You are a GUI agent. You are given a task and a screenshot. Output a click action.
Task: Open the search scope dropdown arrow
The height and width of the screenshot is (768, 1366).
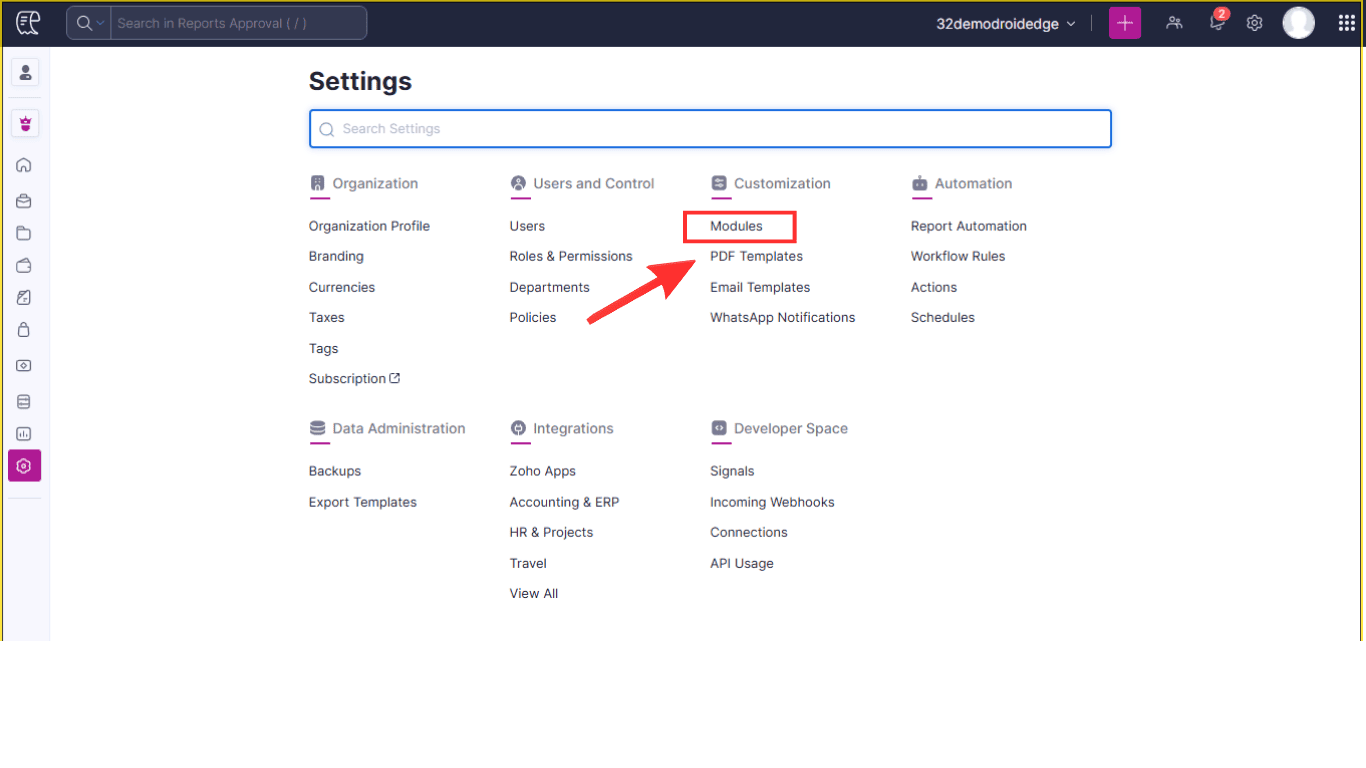[x=100, y=23]
